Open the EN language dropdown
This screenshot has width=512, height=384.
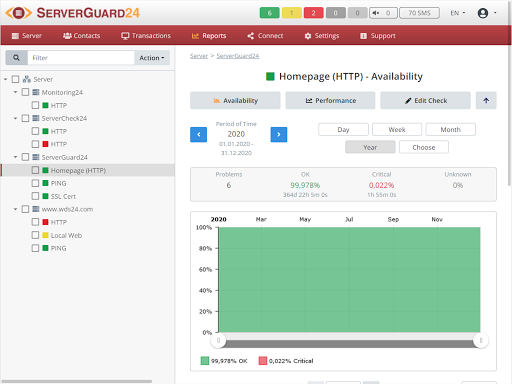click(x=458, y=13)
